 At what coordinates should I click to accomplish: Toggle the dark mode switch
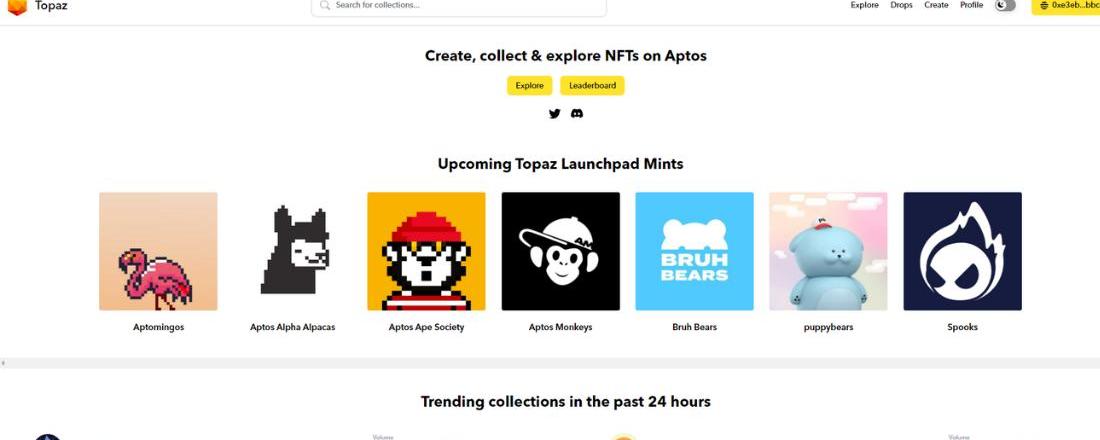coord(1005,5)
